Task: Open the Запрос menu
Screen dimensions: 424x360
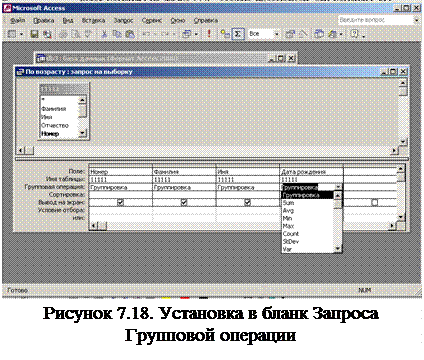Action: click(123, 20)
